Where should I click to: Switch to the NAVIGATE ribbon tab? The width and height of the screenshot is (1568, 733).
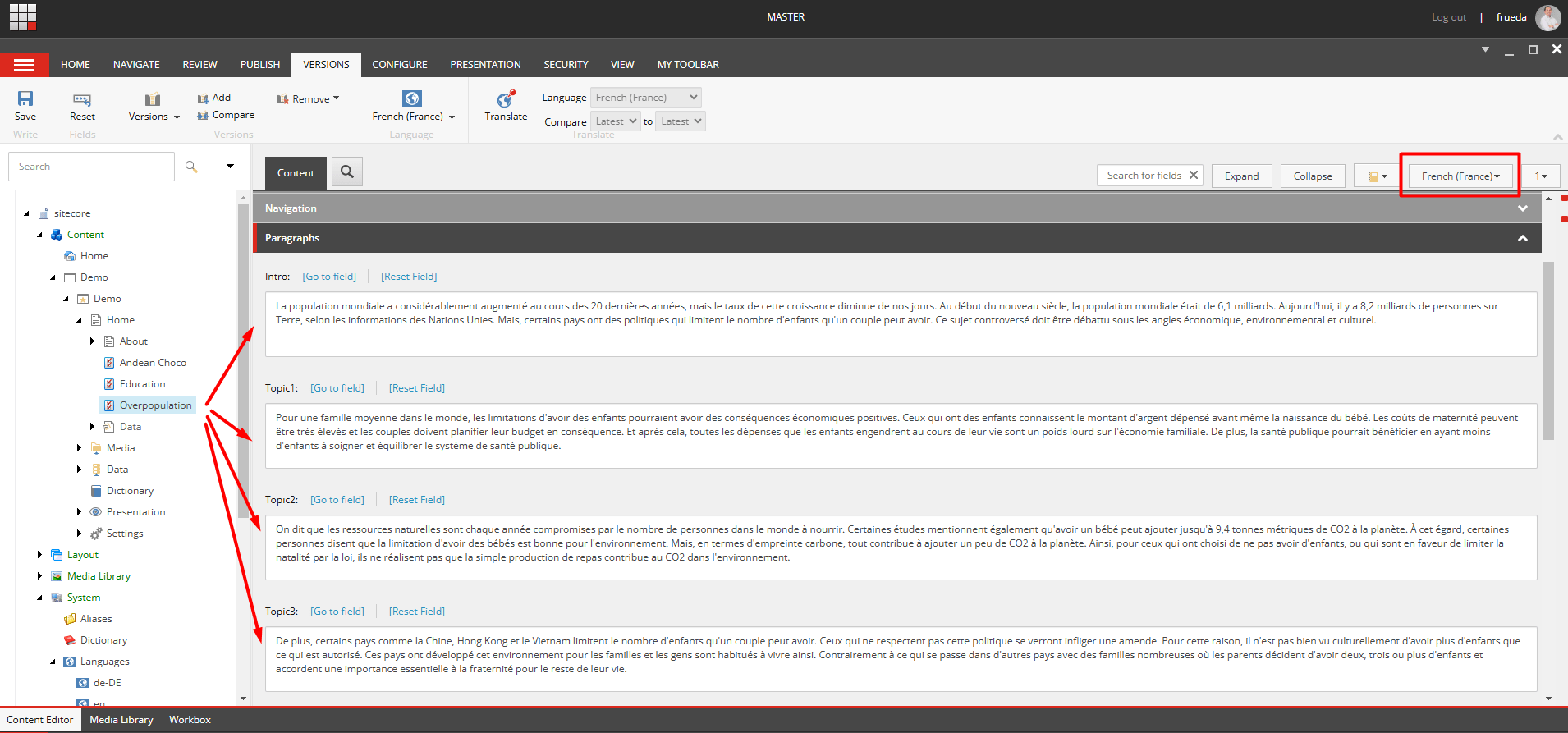tap(136, 65)
